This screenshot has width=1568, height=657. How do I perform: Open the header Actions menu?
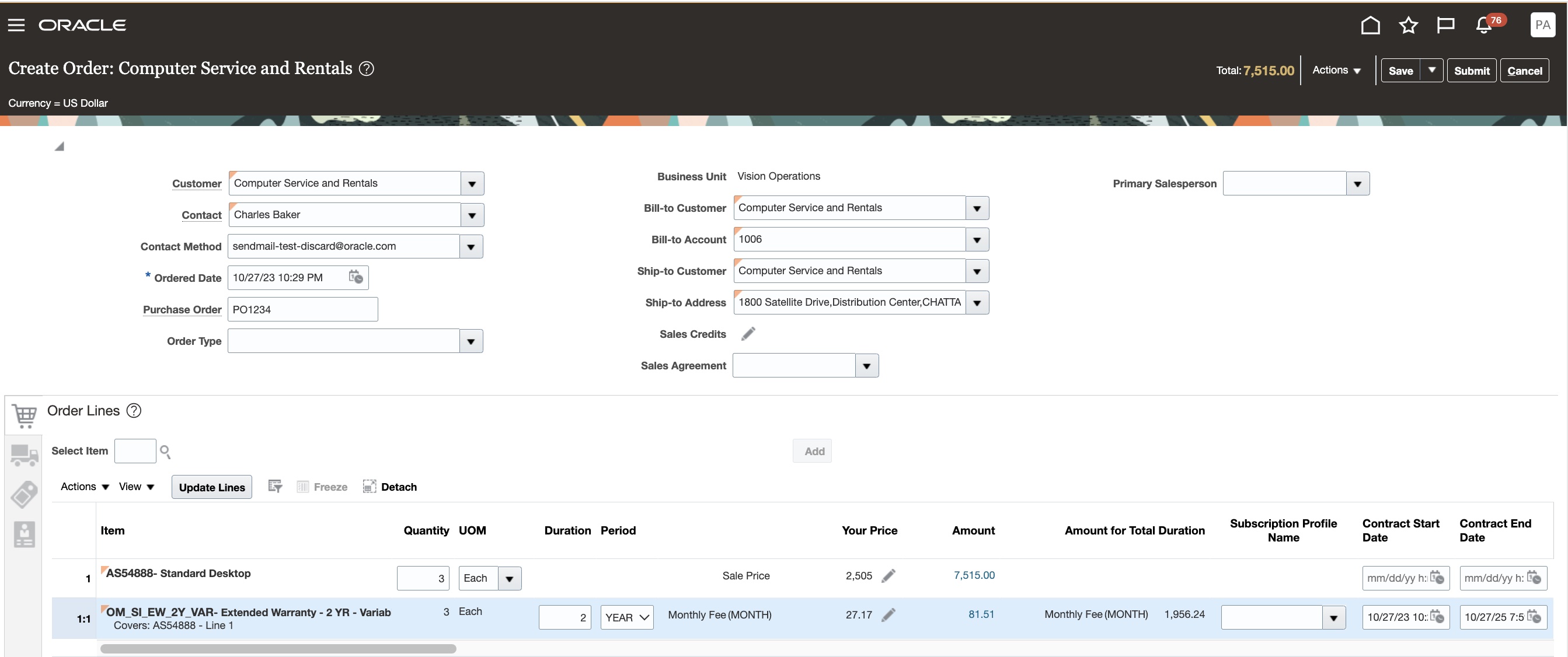pos(1336,71)
